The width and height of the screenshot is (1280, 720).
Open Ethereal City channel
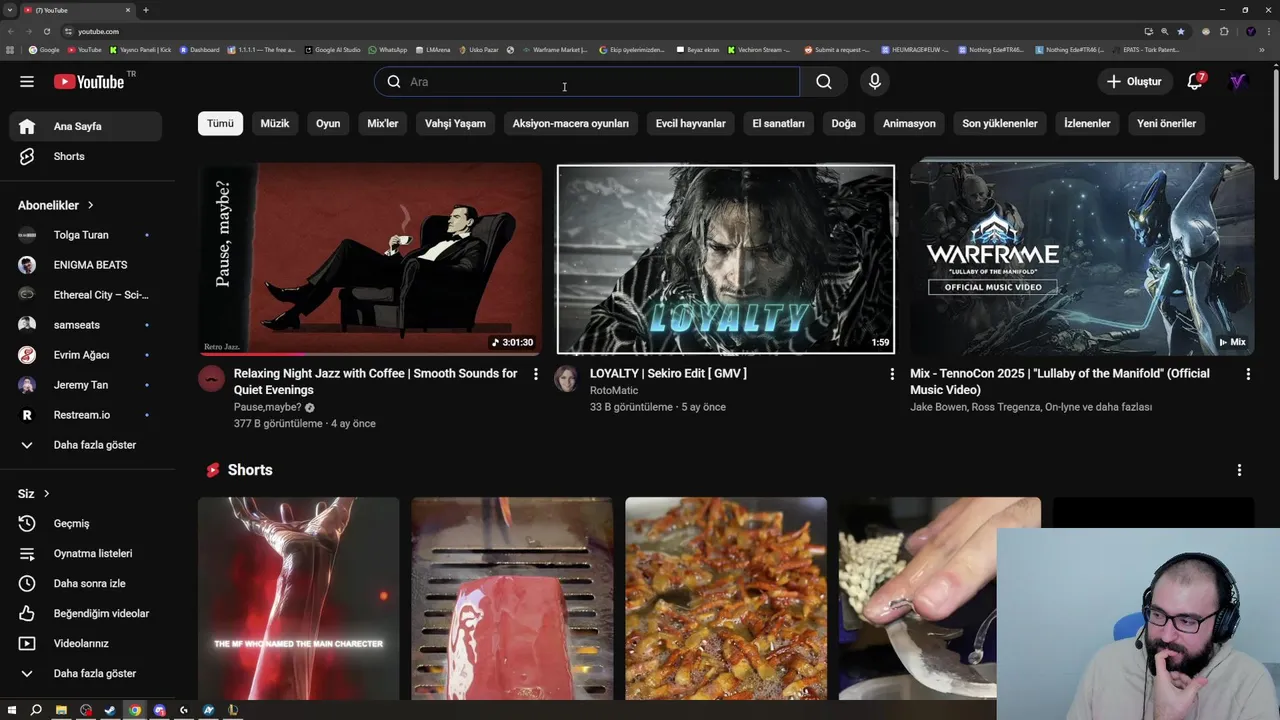[85, 295]
